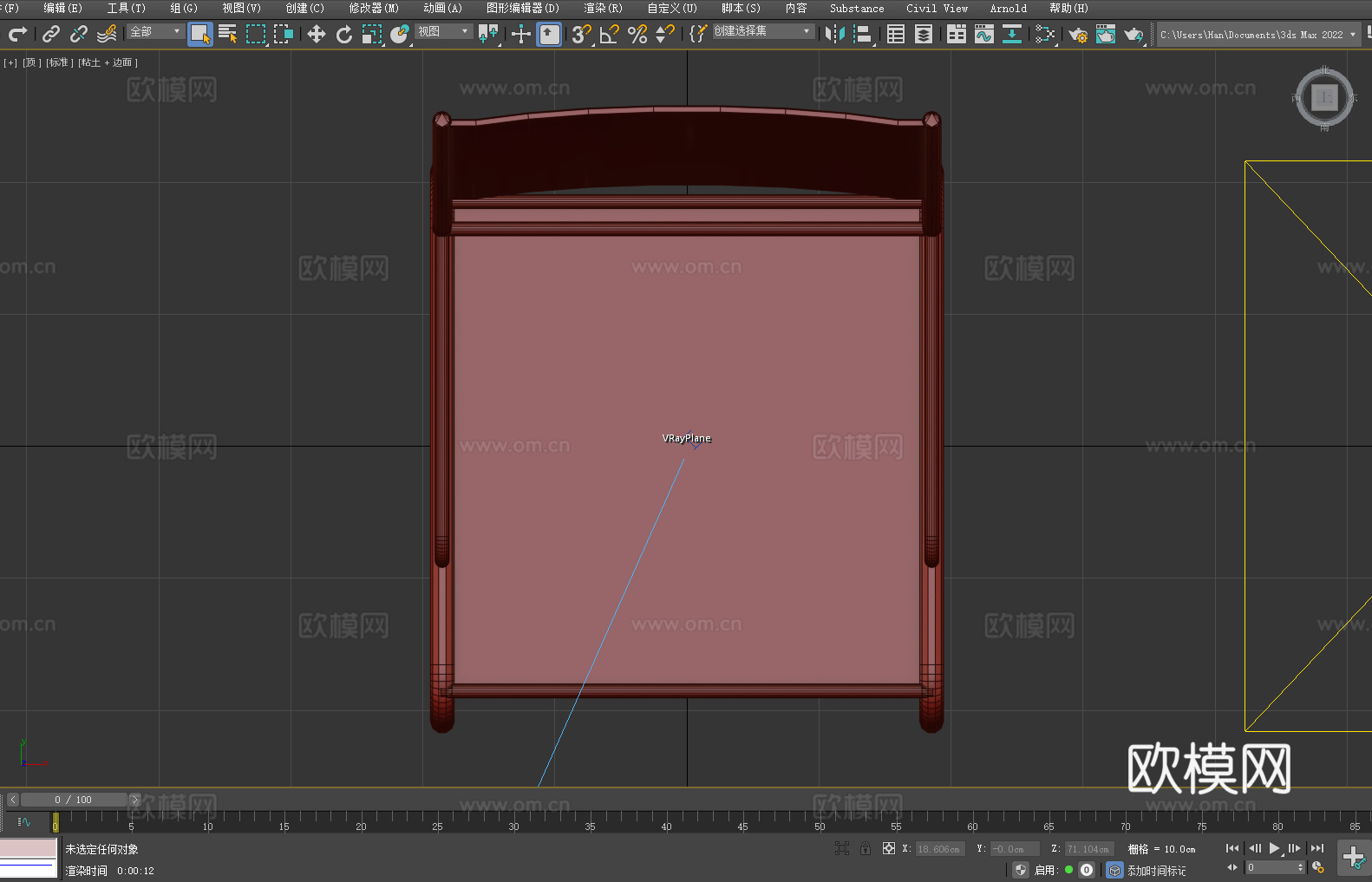Open Render Setup teapot icon
Image resolution: width=1372 pixels, height=882 pixels.
[1078, 34]
